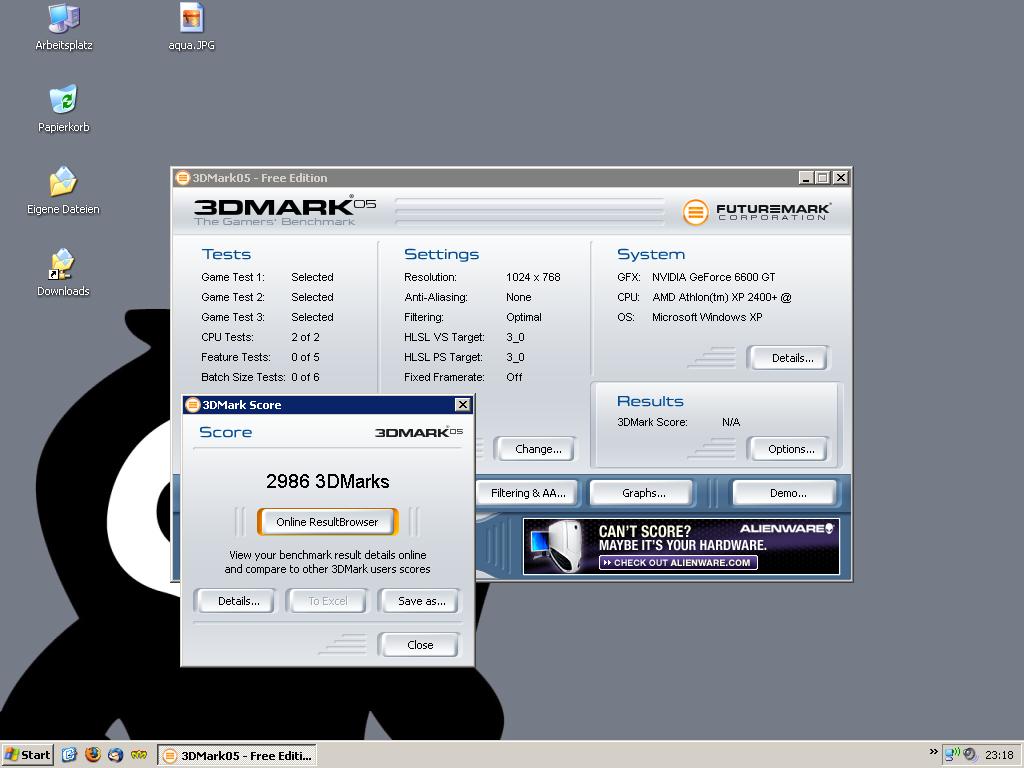The image size is (1024, 768).
Task: Click the To Excel button
Action: pyautogui.click(x=328, y=601)
